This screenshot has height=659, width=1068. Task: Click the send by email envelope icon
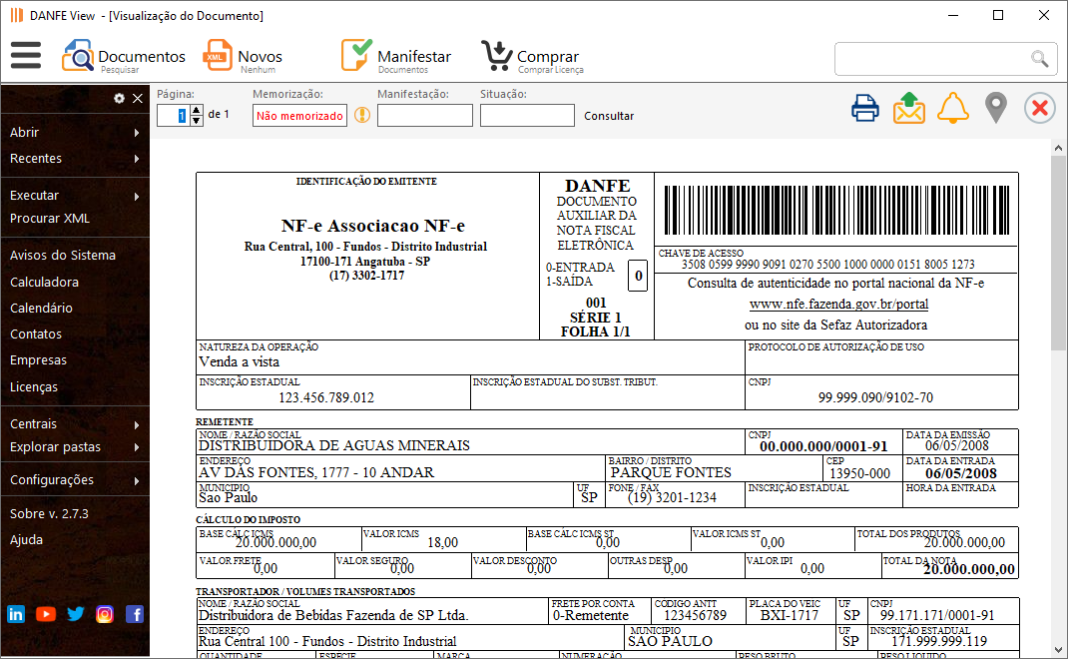coord(909,108)
